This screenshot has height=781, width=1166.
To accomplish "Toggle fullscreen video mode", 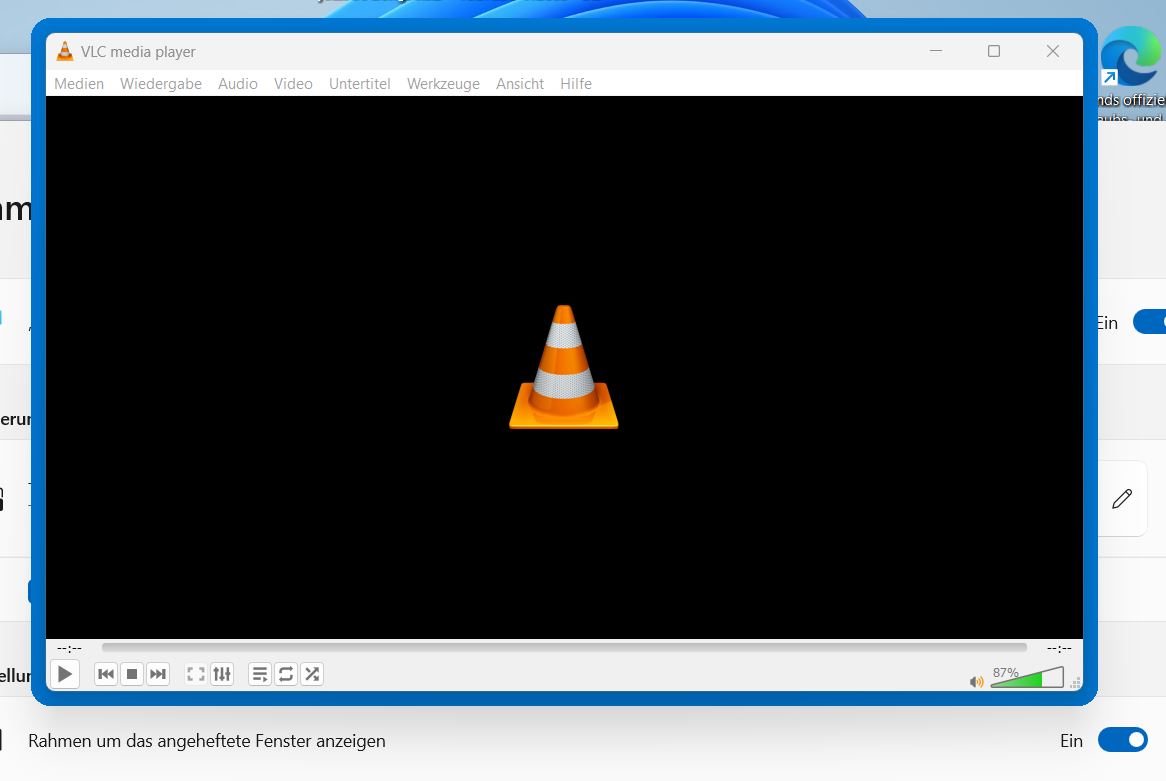I will [x=196, y=674].
